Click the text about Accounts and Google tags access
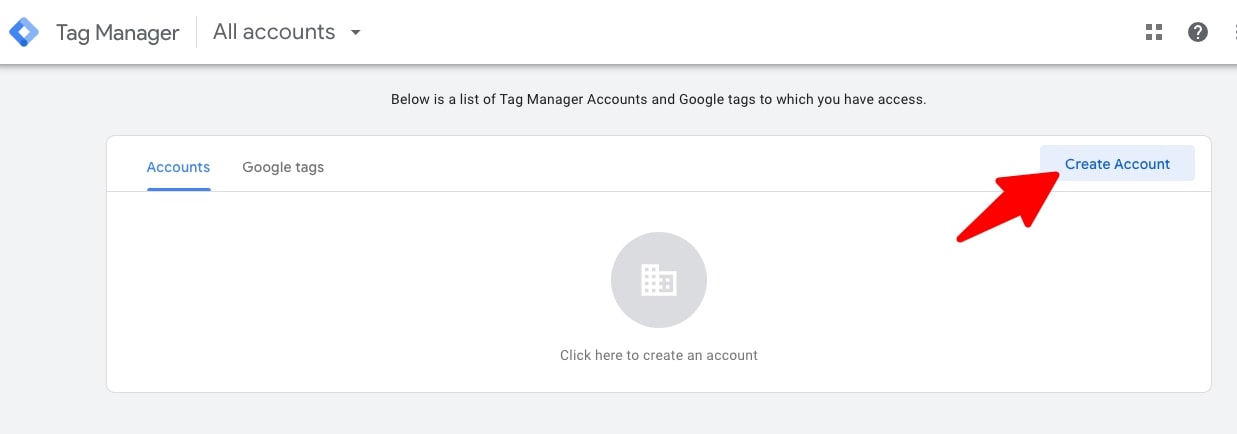This screenshot has width=1237, height=434. point(659,100)
